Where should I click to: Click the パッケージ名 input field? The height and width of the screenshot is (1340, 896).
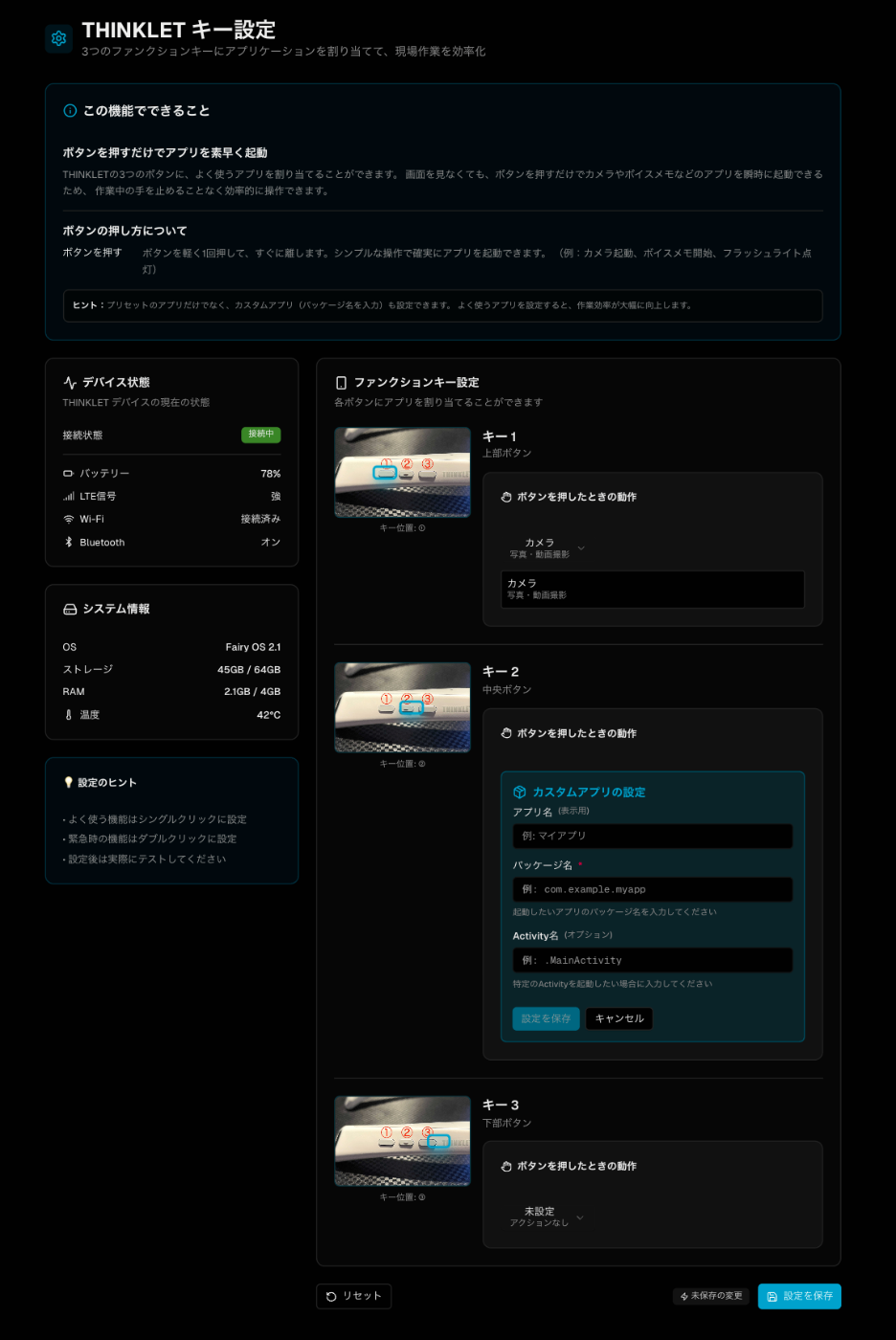[x=652, y=890]
